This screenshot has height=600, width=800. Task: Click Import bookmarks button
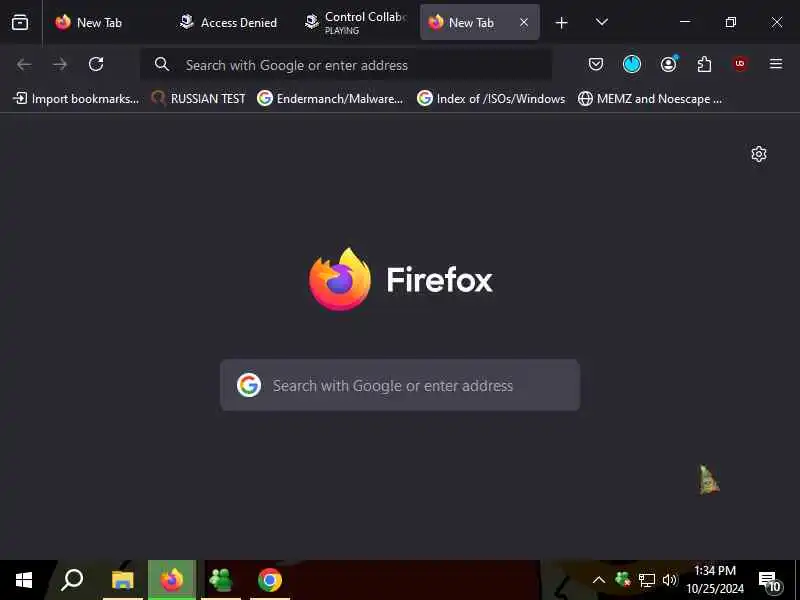point(76,98)
